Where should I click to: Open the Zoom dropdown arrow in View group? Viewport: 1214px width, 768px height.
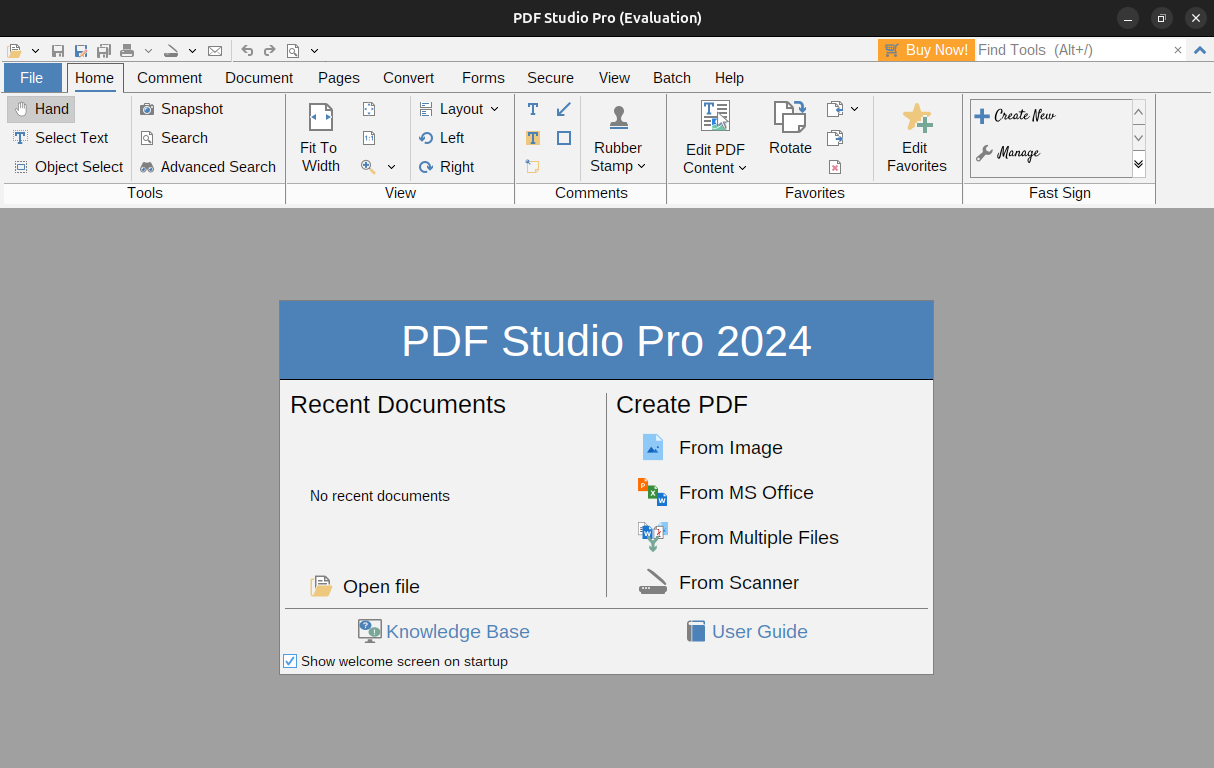point(391,167)
